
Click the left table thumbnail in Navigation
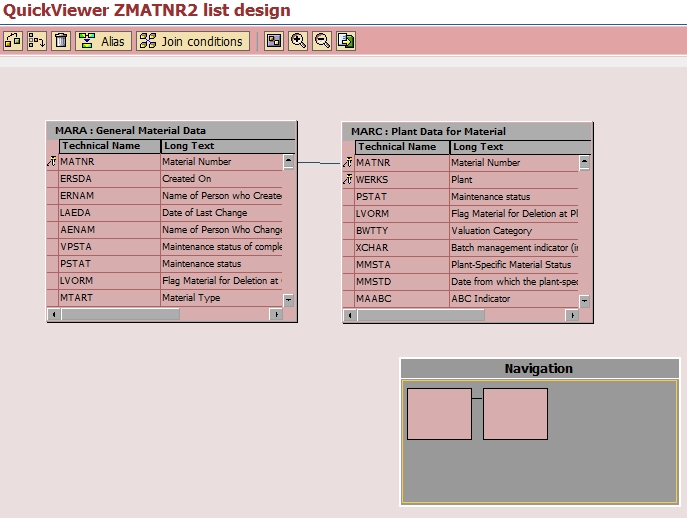click(439, 414)
